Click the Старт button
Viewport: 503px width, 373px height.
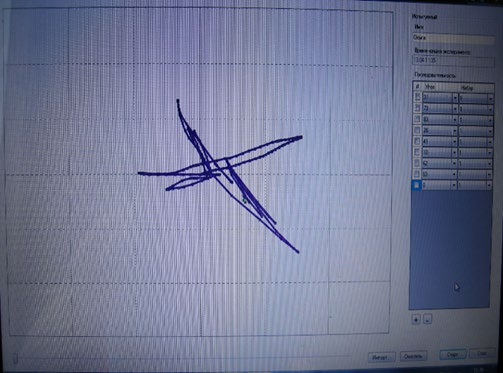point(452,354)
